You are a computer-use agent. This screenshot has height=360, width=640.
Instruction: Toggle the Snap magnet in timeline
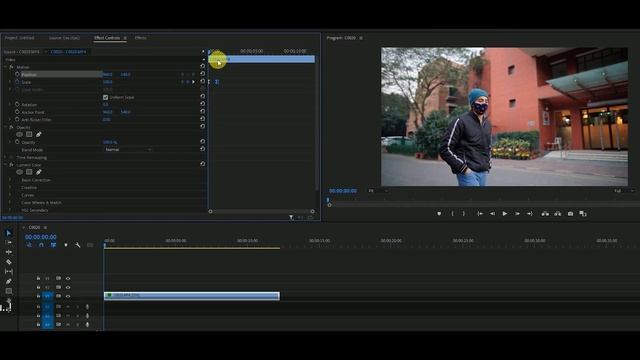41,245
